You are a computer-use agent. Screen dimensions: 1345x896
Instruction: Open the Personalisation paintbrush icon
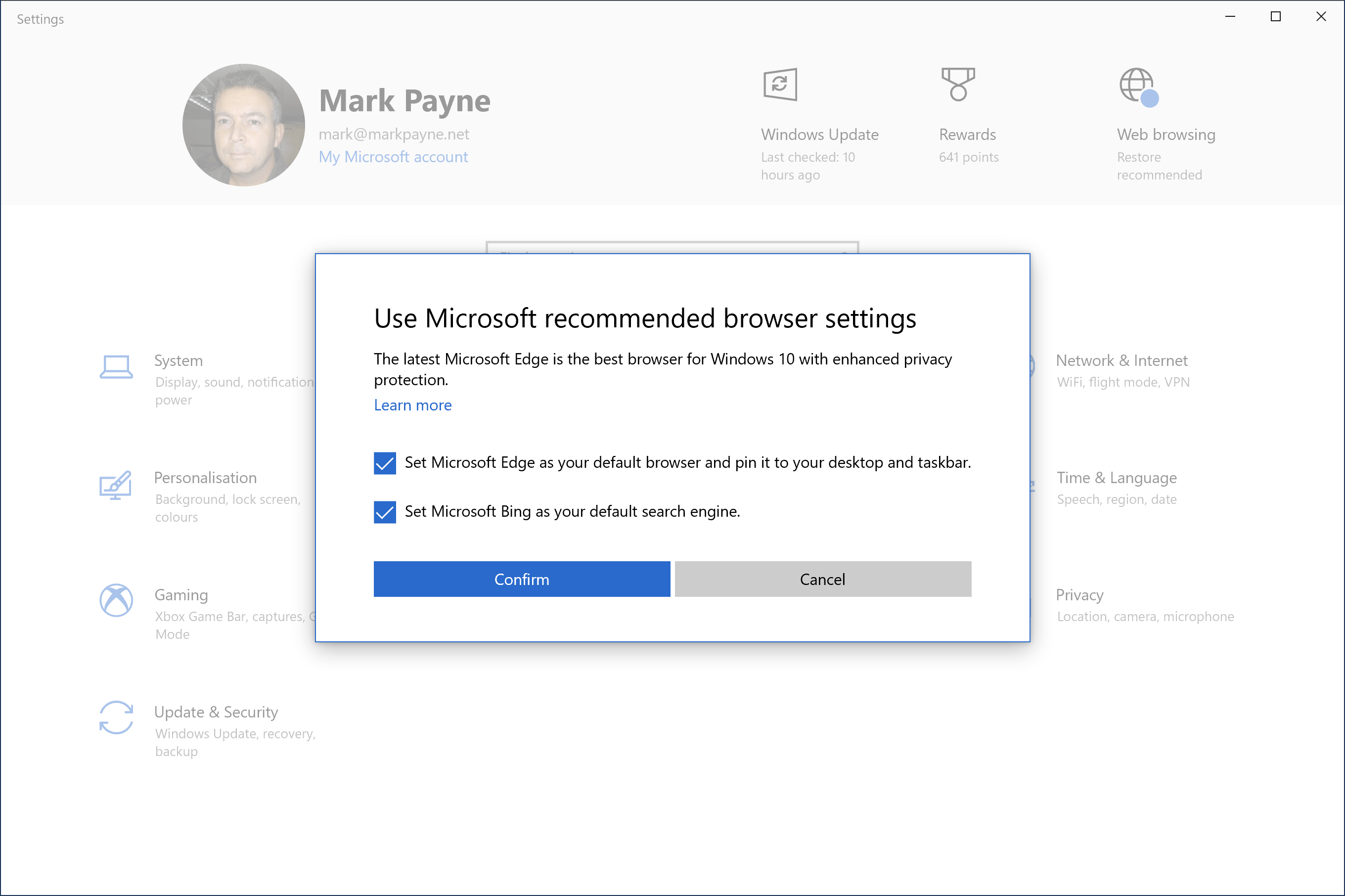click(116, 485)
